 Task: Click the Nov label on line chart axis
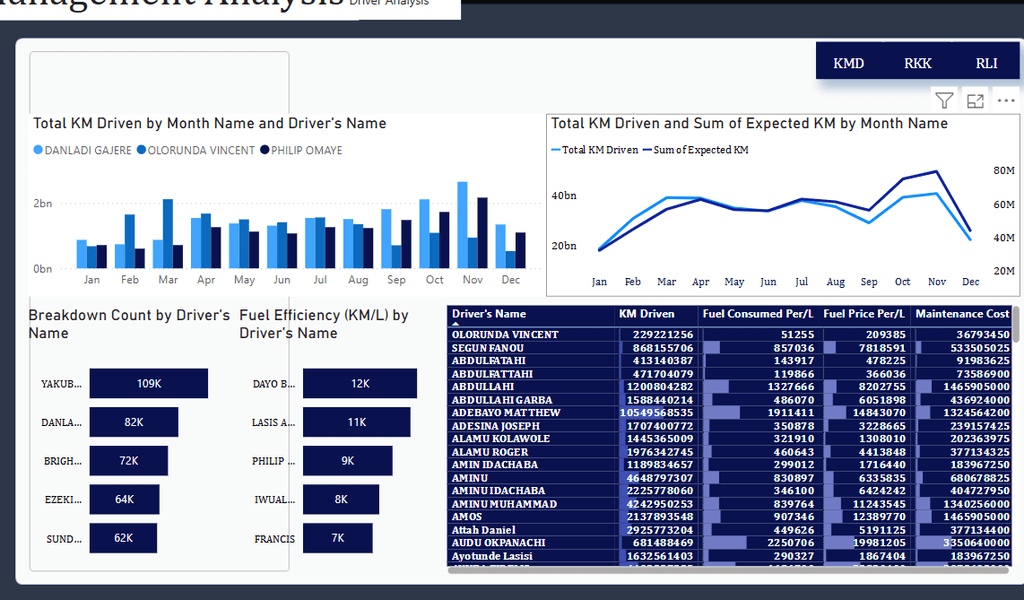pos(936,282)
